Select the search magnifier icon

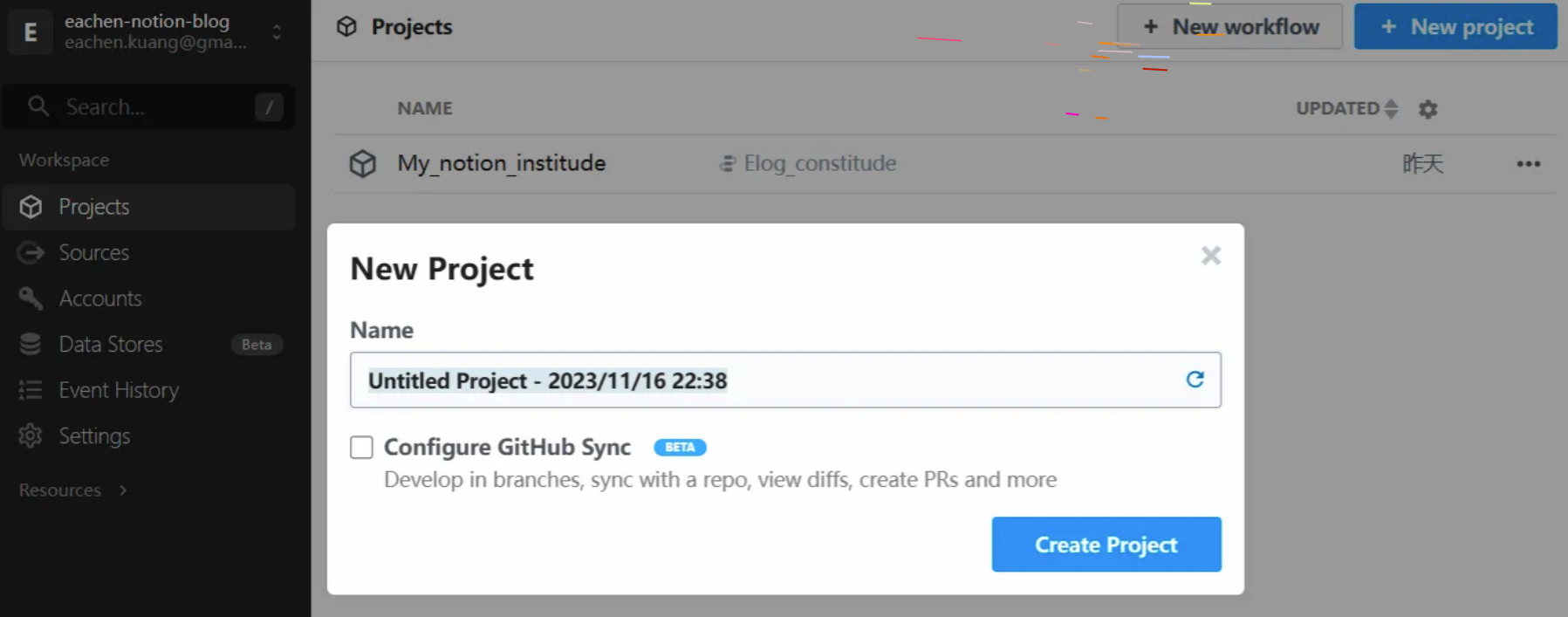pos(38,106)
